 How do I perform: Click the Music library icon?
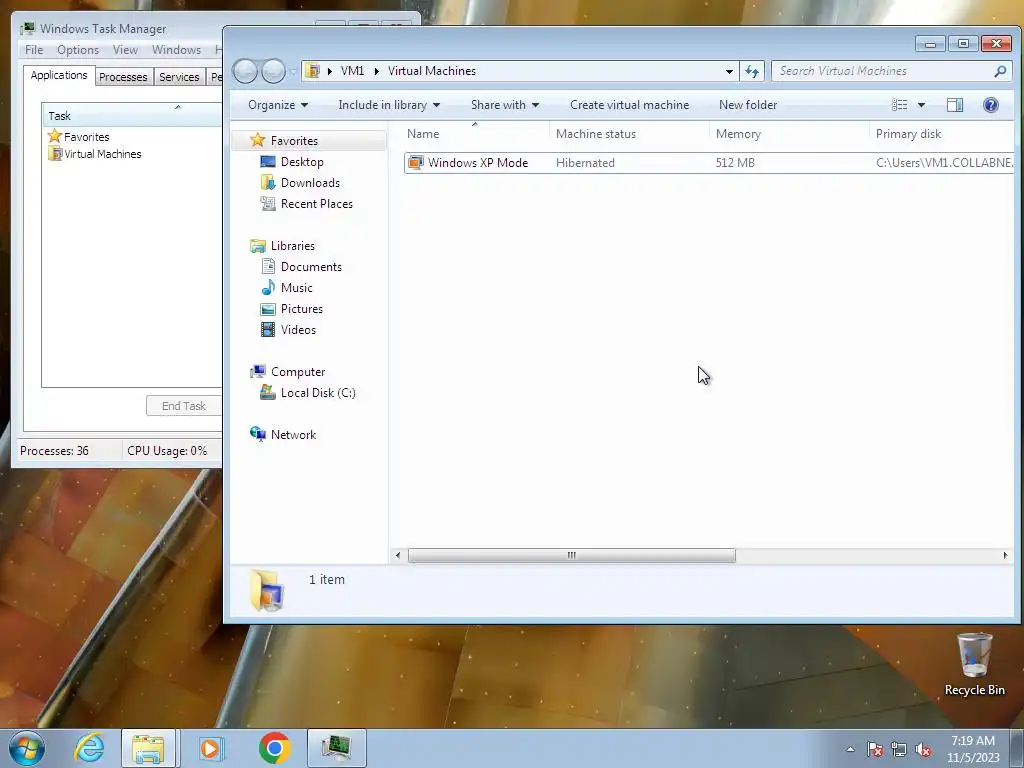click(268, 287)
